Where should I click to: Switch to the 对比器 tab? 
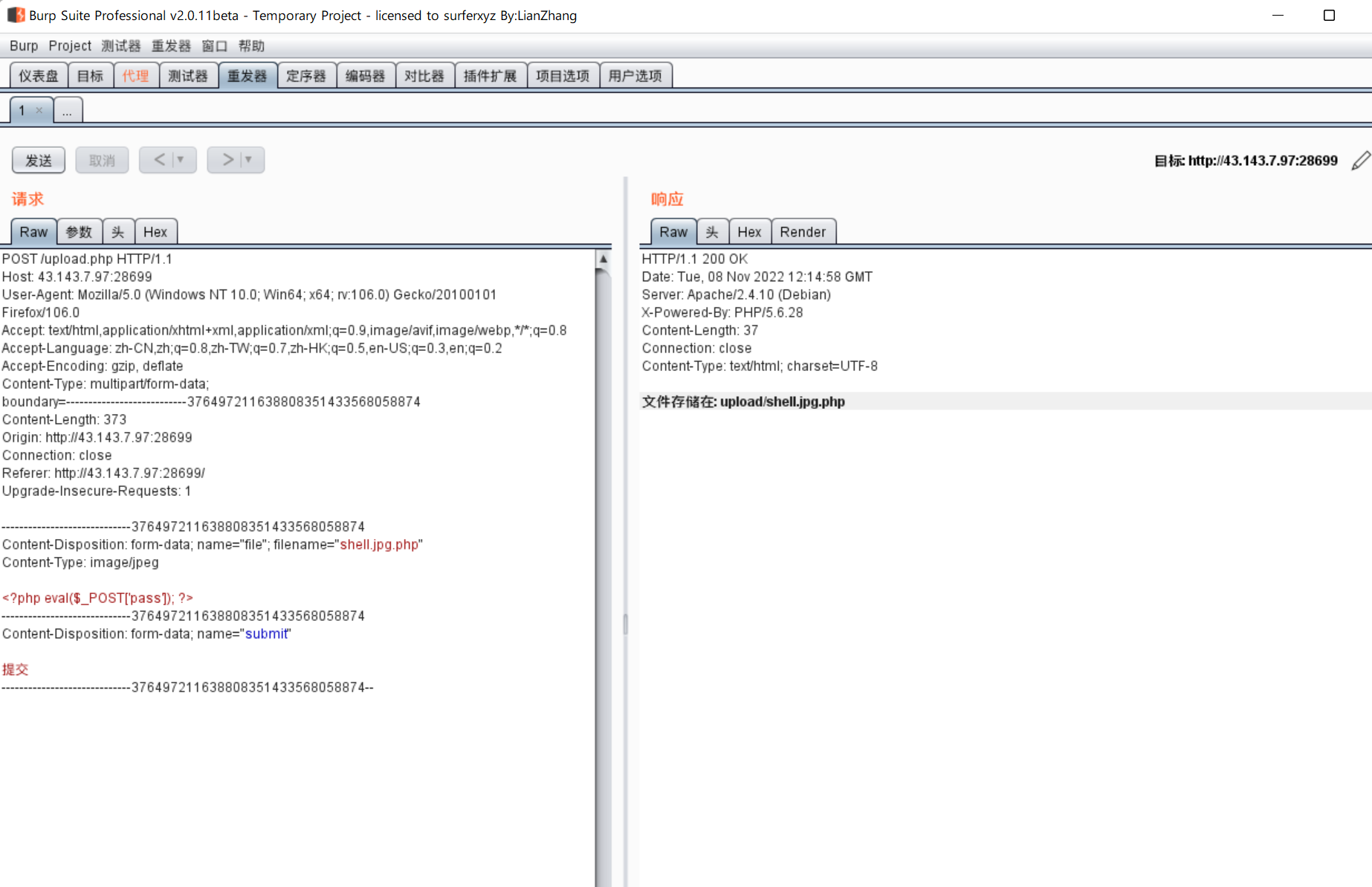[x=424, y=76]
